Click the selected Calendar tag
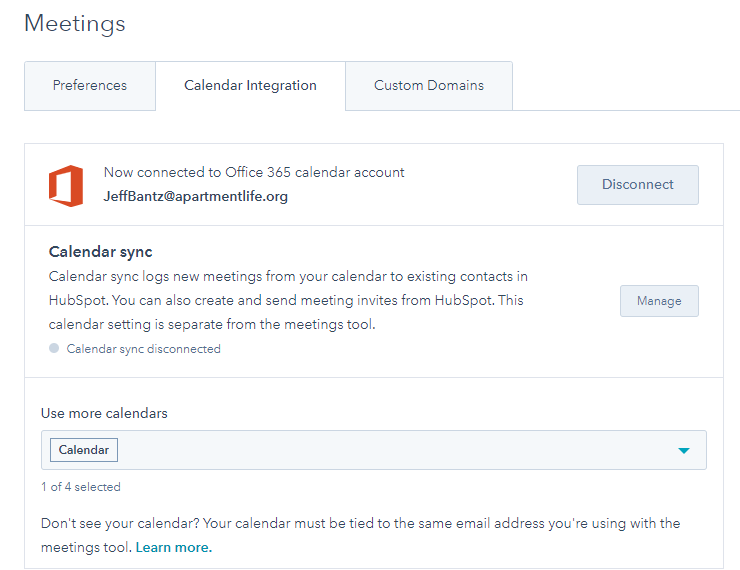Viewport: 740px width, 570px height. (x=84, y=450)
